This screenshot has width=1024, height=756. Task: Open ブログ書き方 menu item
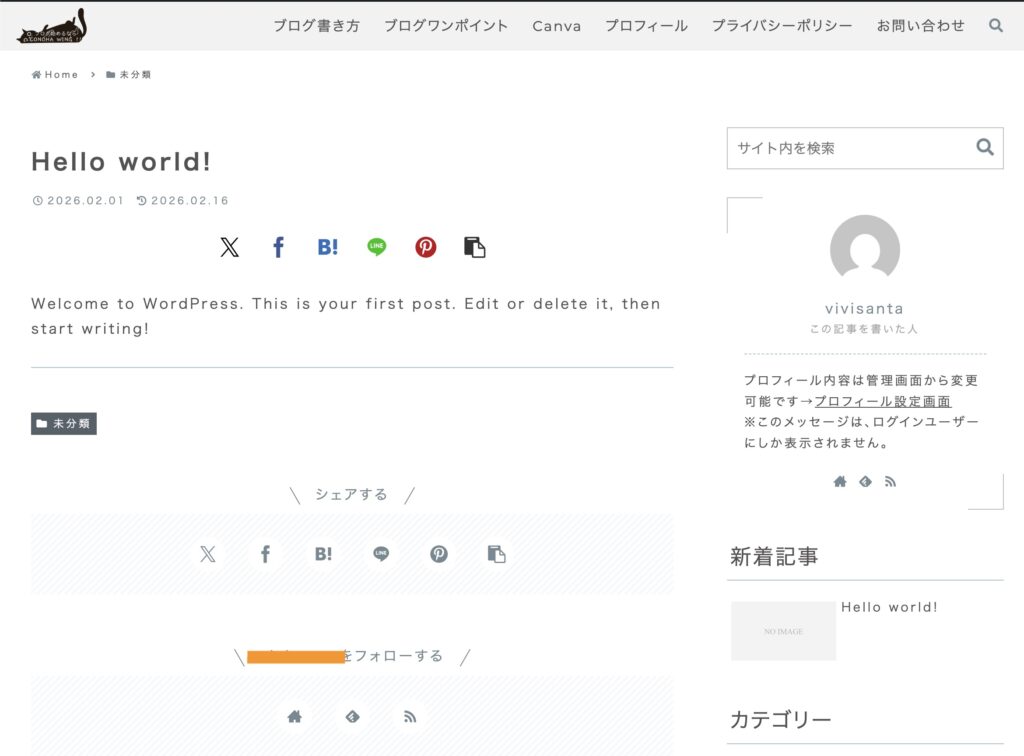point(316,26)
